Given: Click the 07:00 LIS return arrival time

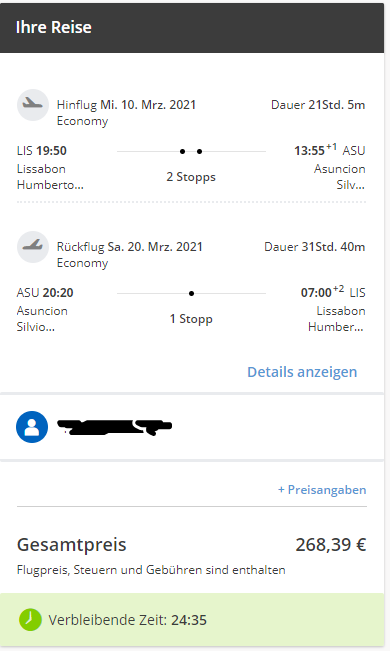Looking at the screenshot, I should click(x=333, y=292).
